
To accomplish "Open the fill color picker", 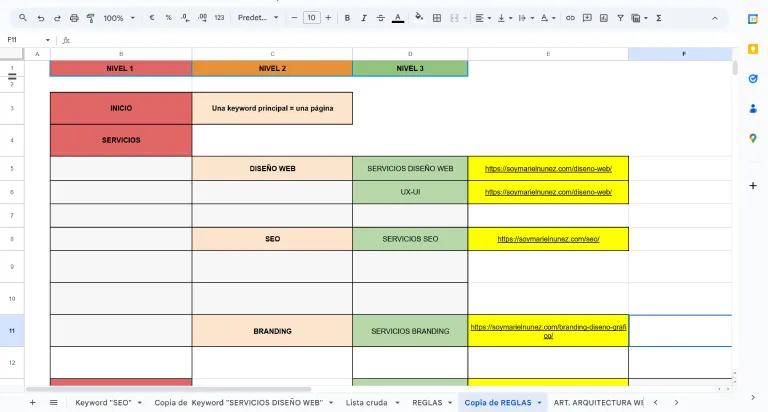I will point(419,18).
